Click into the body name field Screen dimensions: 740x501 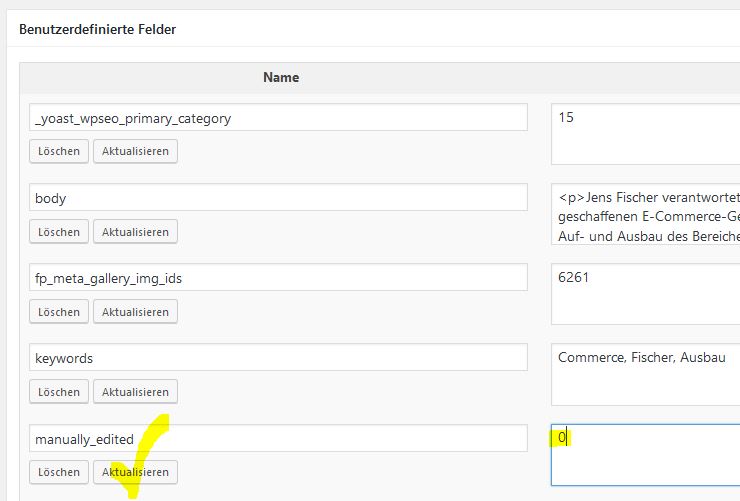point(278,198)
